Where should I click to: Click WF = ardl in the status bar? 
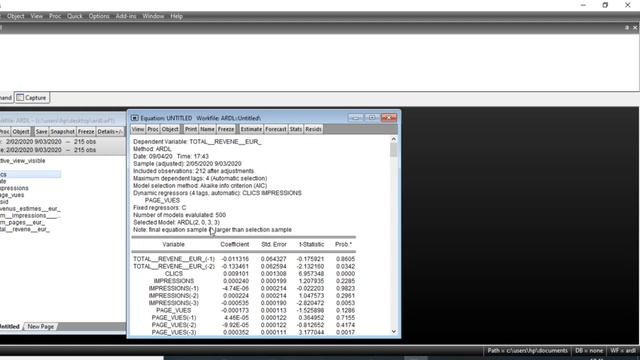[623, 351]
